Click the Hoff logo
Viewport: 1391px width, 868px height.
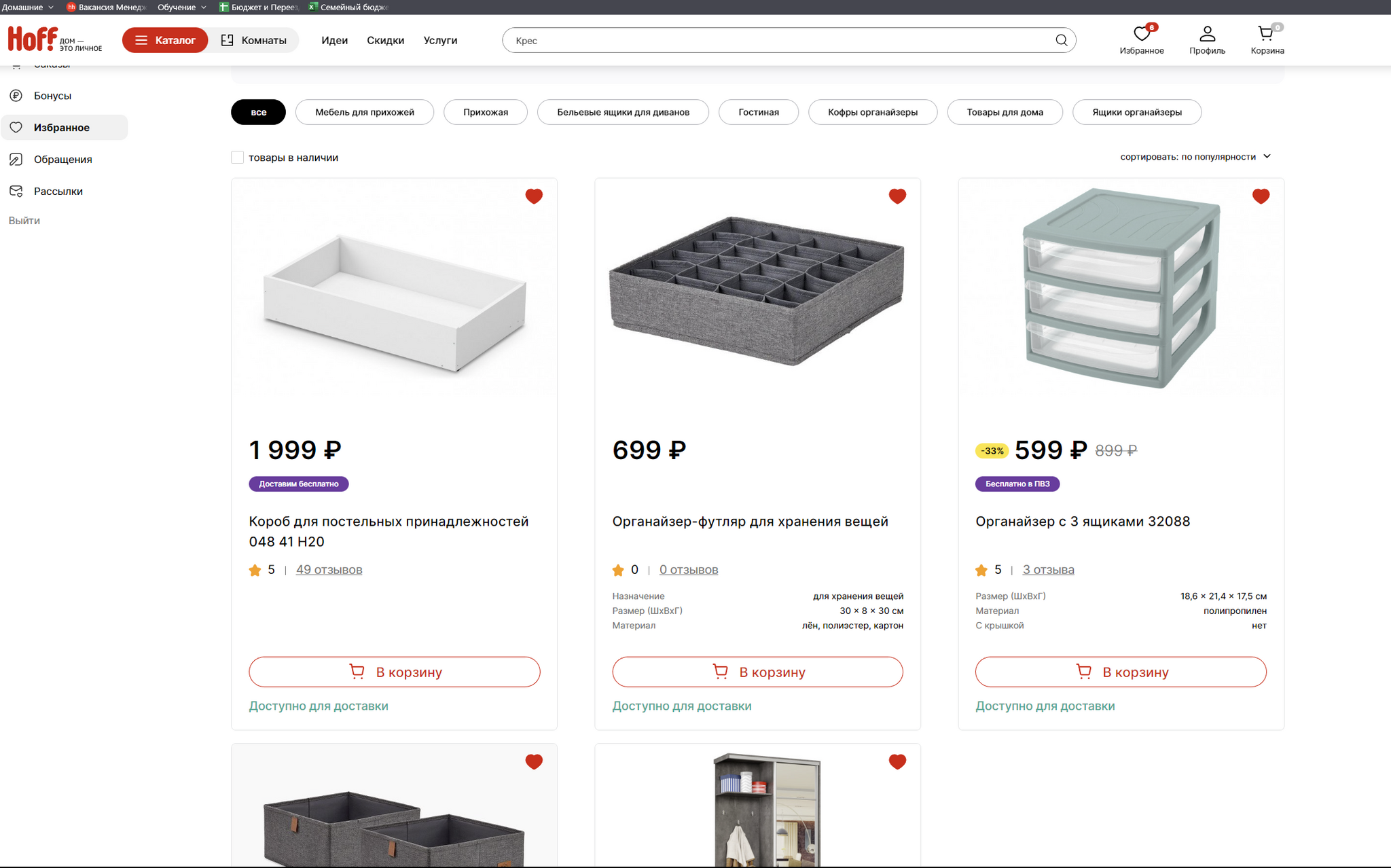(x=32, y=38)
